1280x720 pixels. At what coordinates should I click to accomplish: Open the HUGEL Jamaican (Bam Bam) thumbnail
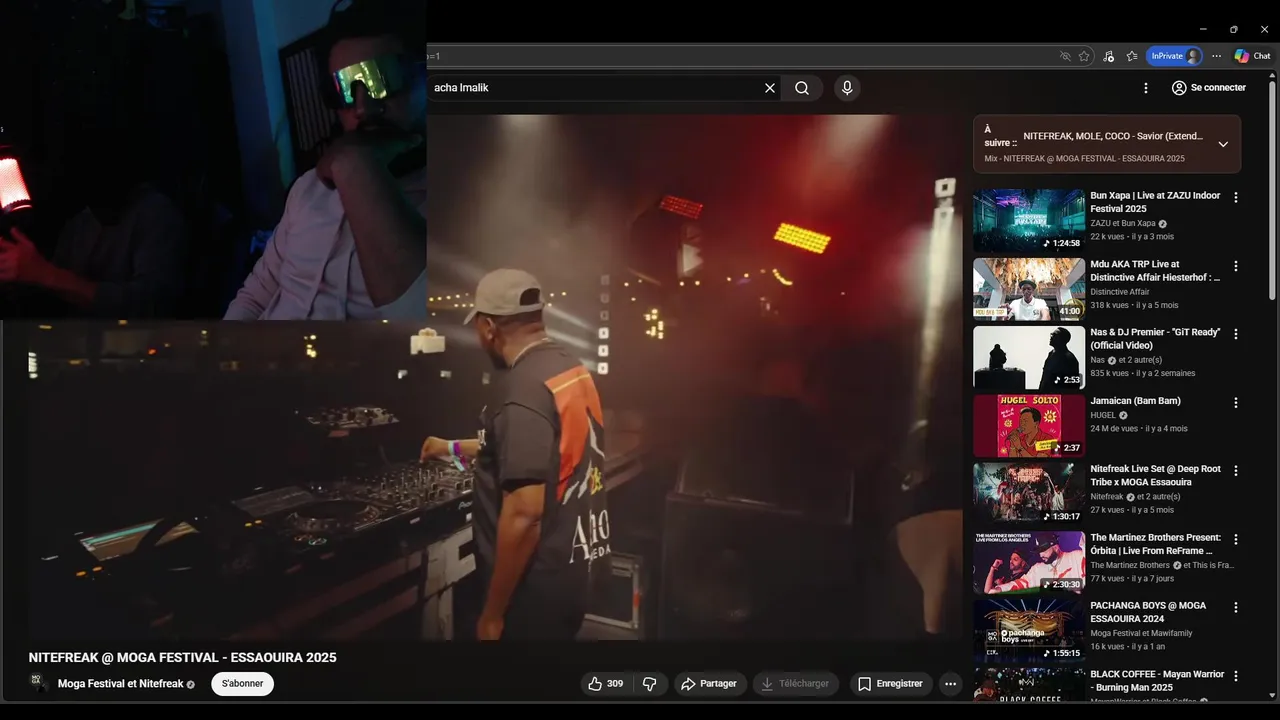[1029, 426]
